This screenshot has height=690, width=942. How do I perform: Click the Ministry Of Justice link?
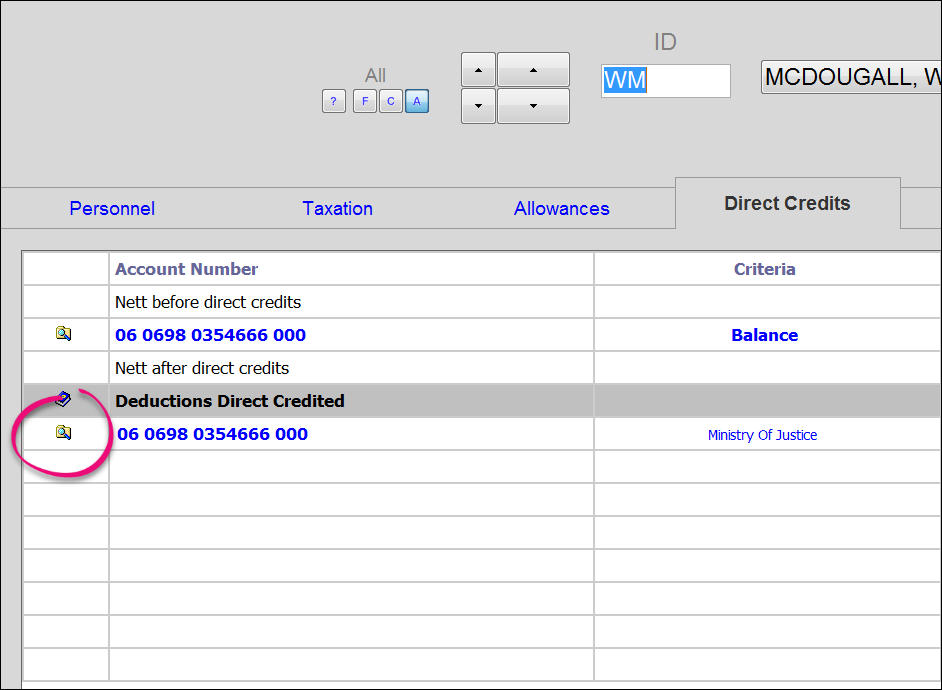coord(762,434)
